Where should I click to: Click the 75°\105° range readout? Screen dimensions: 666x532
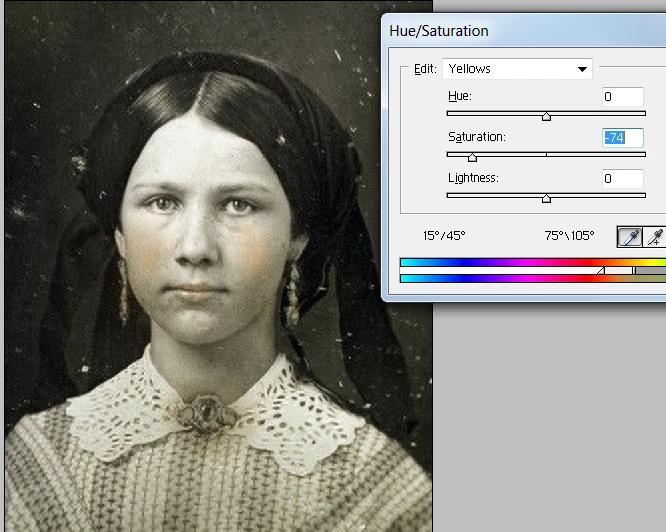coord(569,236)
